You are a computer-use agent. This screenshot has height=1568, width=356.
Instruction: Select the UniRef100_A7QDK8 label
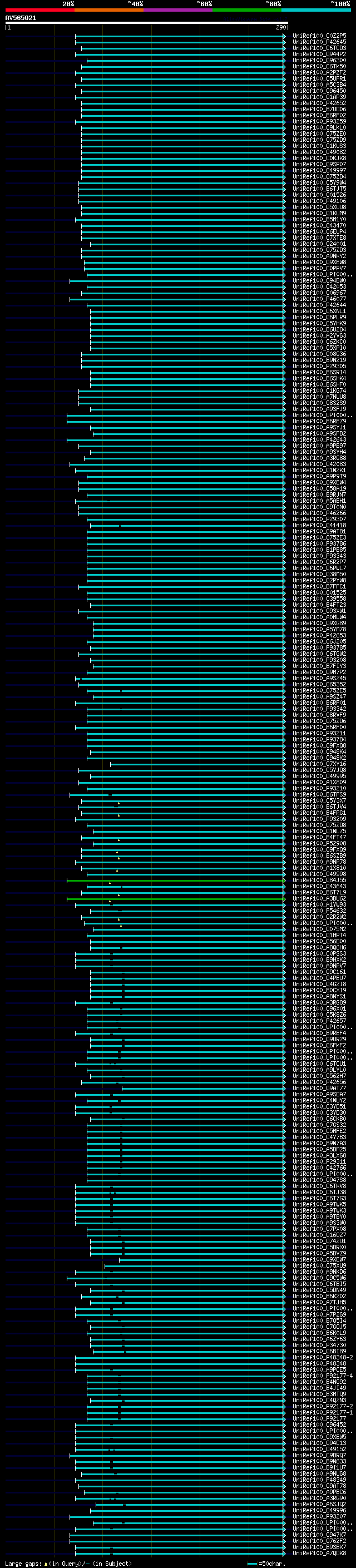[x=319, y=1554]
